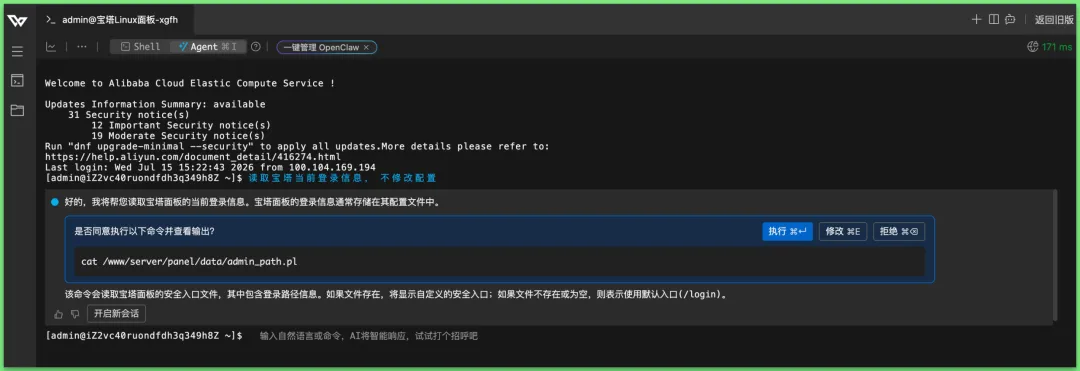Open the terminal panel icon in sidebar

[x=17, y=81]
